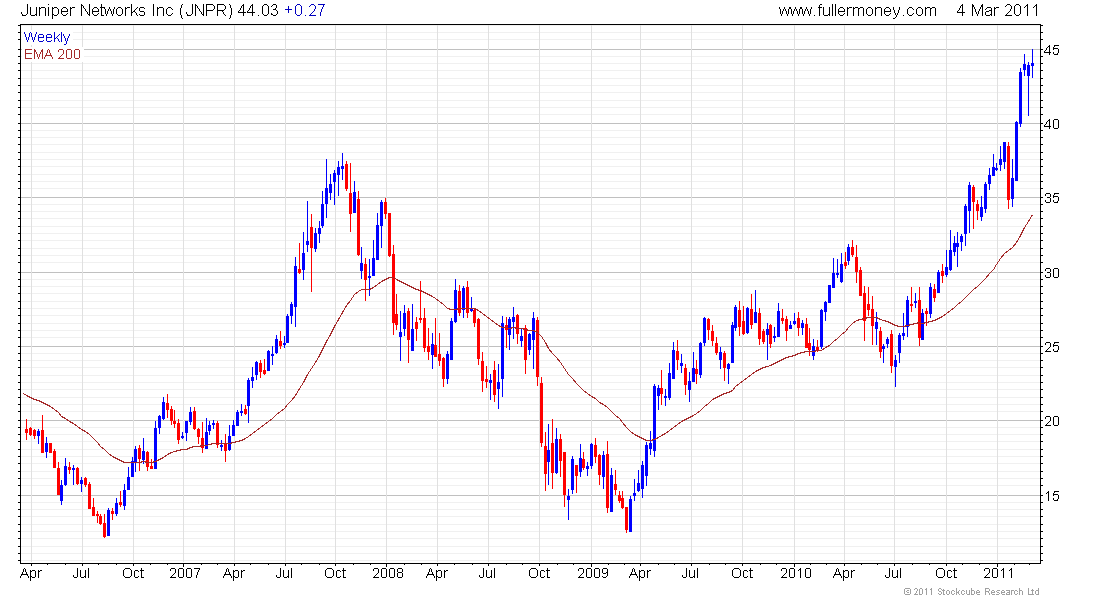Click the 4 Mar 2011 date

pos(997,11)
